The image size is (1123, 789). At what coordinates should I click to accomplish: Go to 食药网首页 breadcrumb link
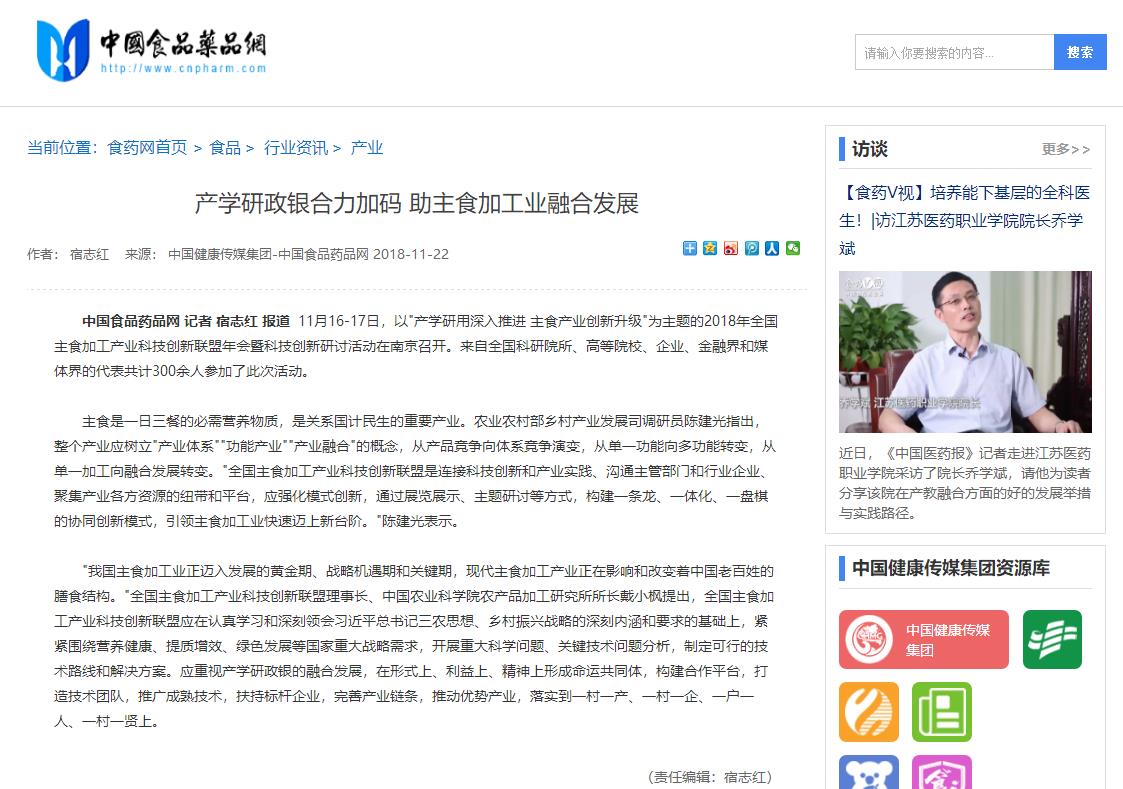coord(147,148)
